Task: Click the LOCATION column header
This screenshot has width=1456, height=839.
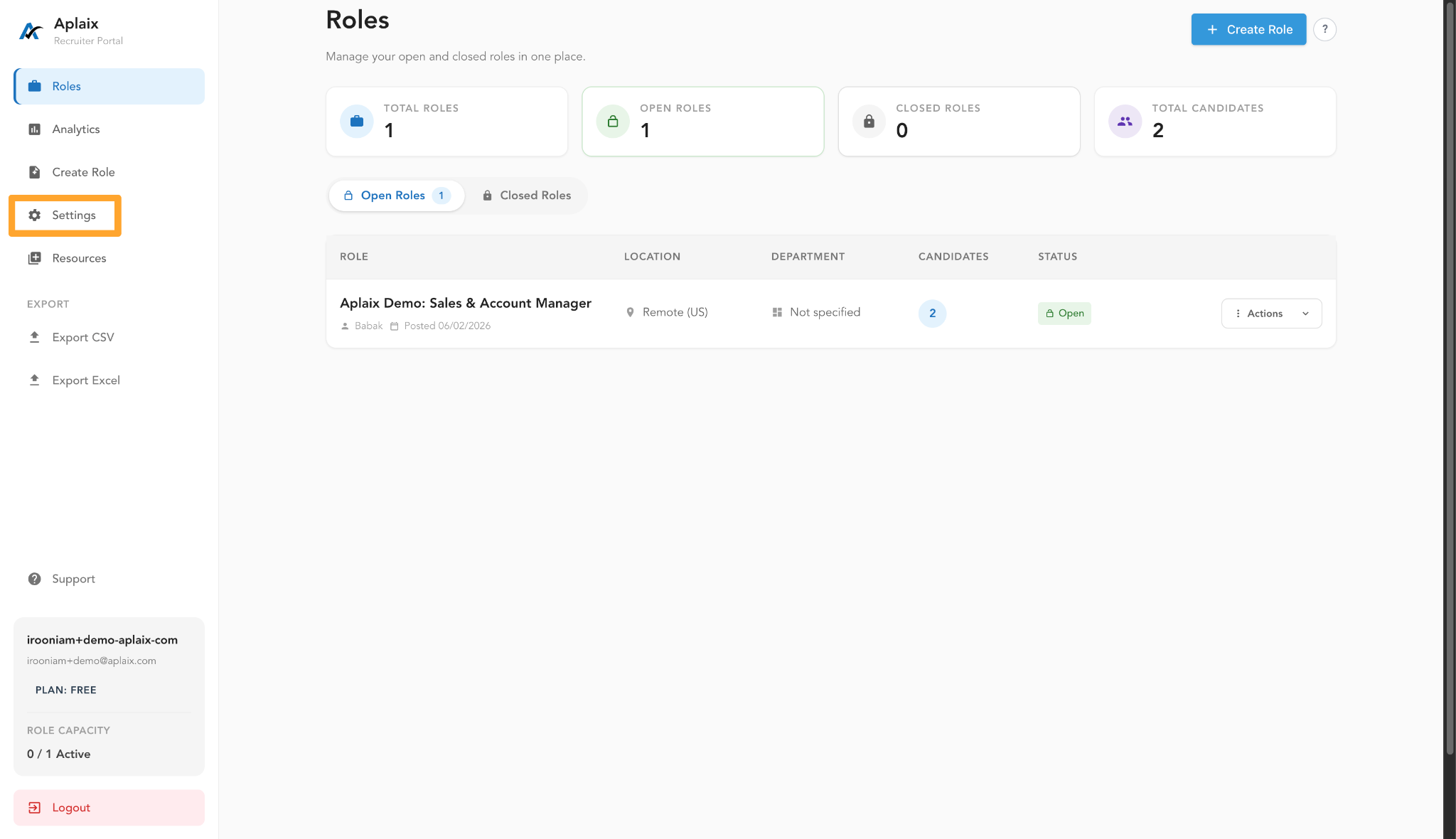Action: point(652,257)
